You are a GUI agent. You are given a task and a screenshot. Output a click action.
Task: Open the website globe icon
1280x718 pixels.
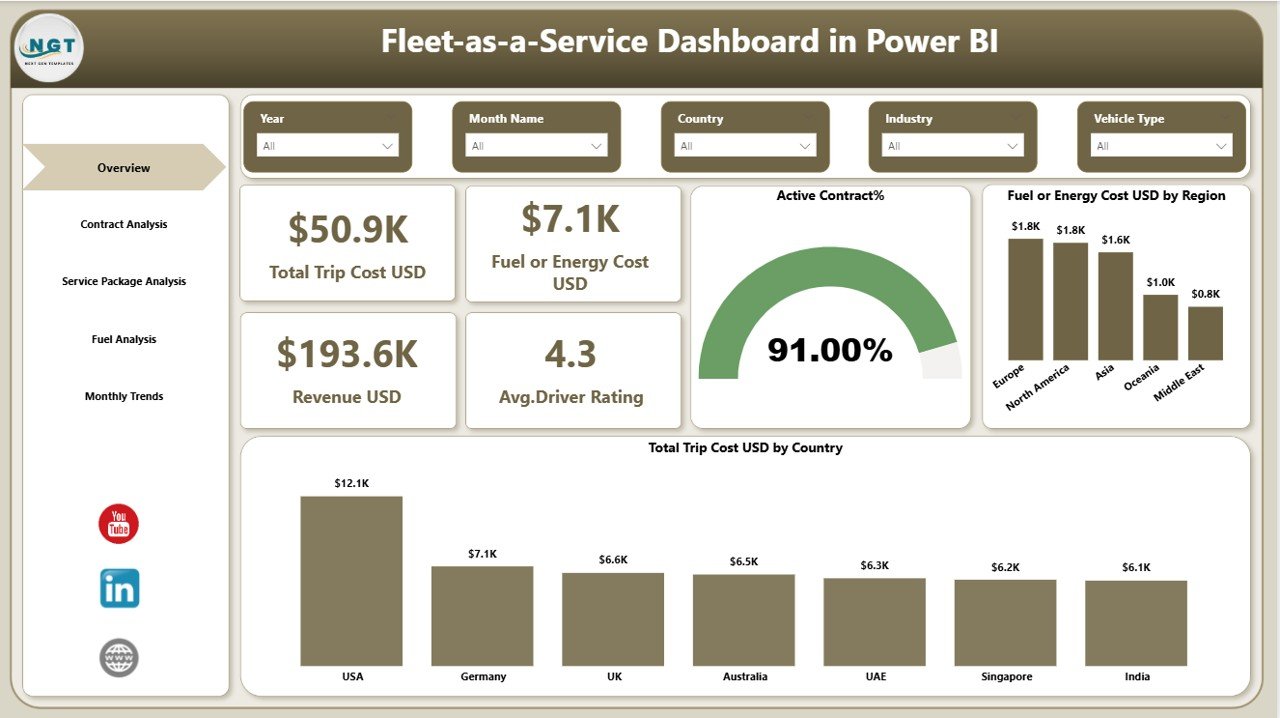click(119, 657)
